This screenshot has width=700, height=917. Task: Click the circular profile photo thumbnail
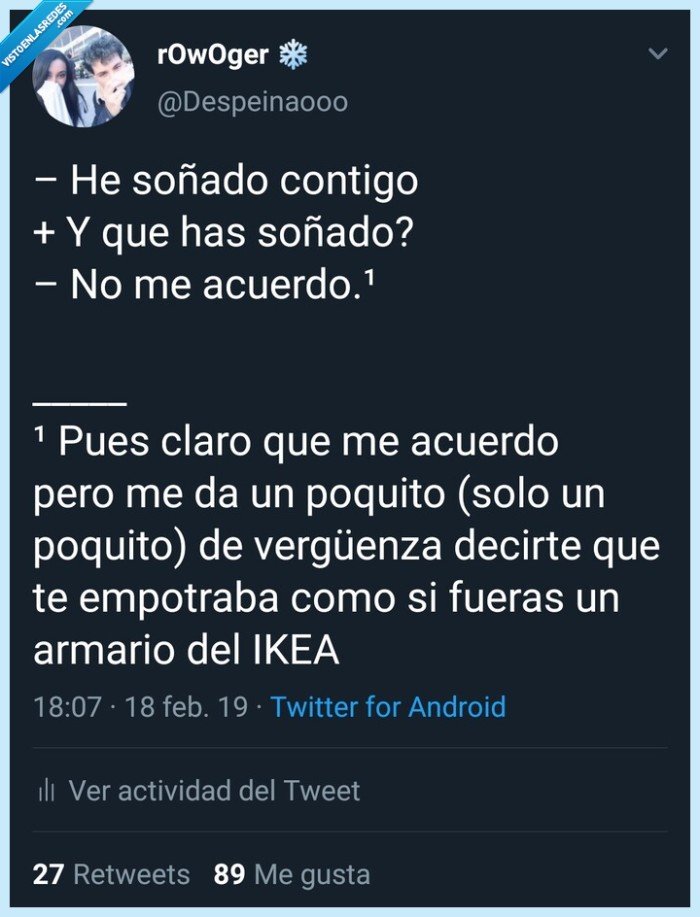pos(84,75)
